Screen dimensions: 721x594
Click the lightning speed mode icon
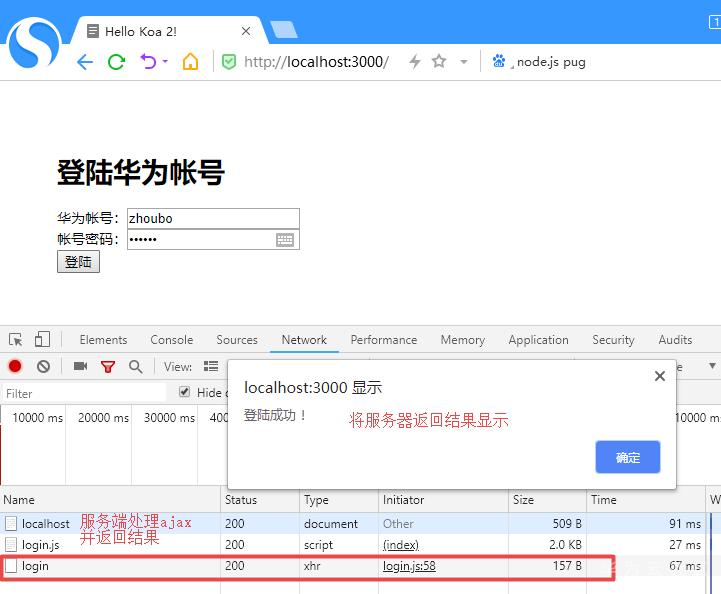(x=415, y=61)
